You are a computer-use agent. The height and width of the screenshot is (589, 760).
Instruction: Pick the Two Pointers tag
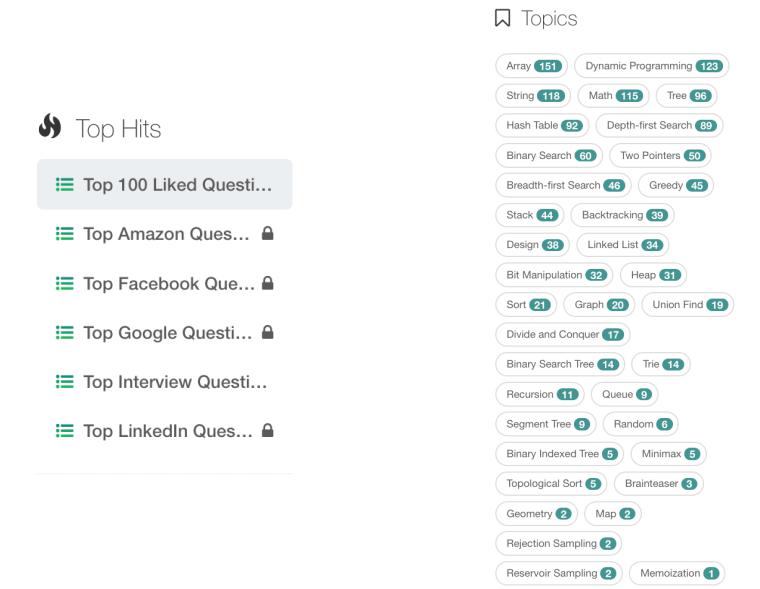click(660, 156)
